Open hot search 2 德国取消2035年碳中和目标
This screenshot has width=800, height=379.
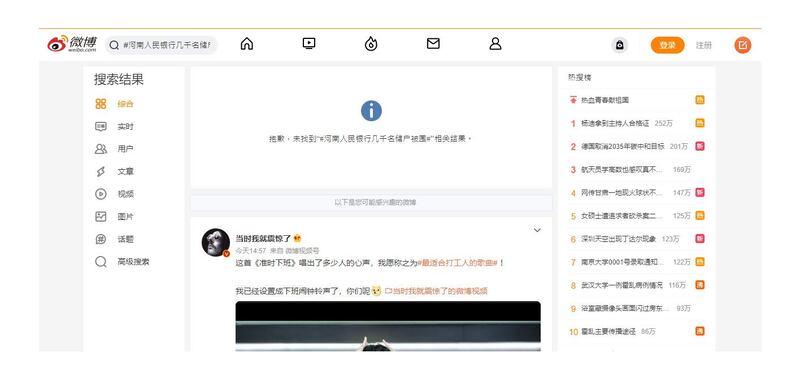click(622, 146)
